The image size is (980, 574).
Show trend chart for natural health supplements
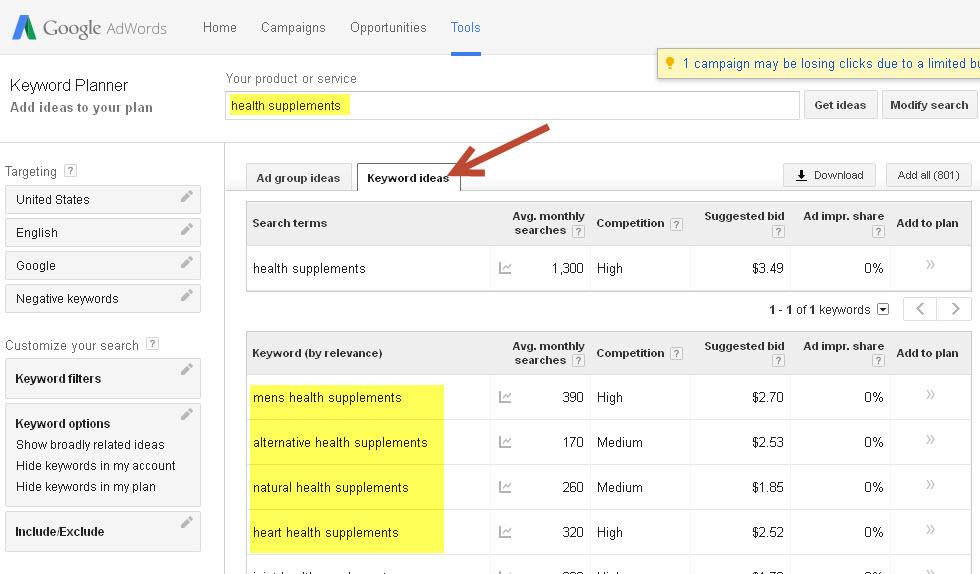coord(505,487)
